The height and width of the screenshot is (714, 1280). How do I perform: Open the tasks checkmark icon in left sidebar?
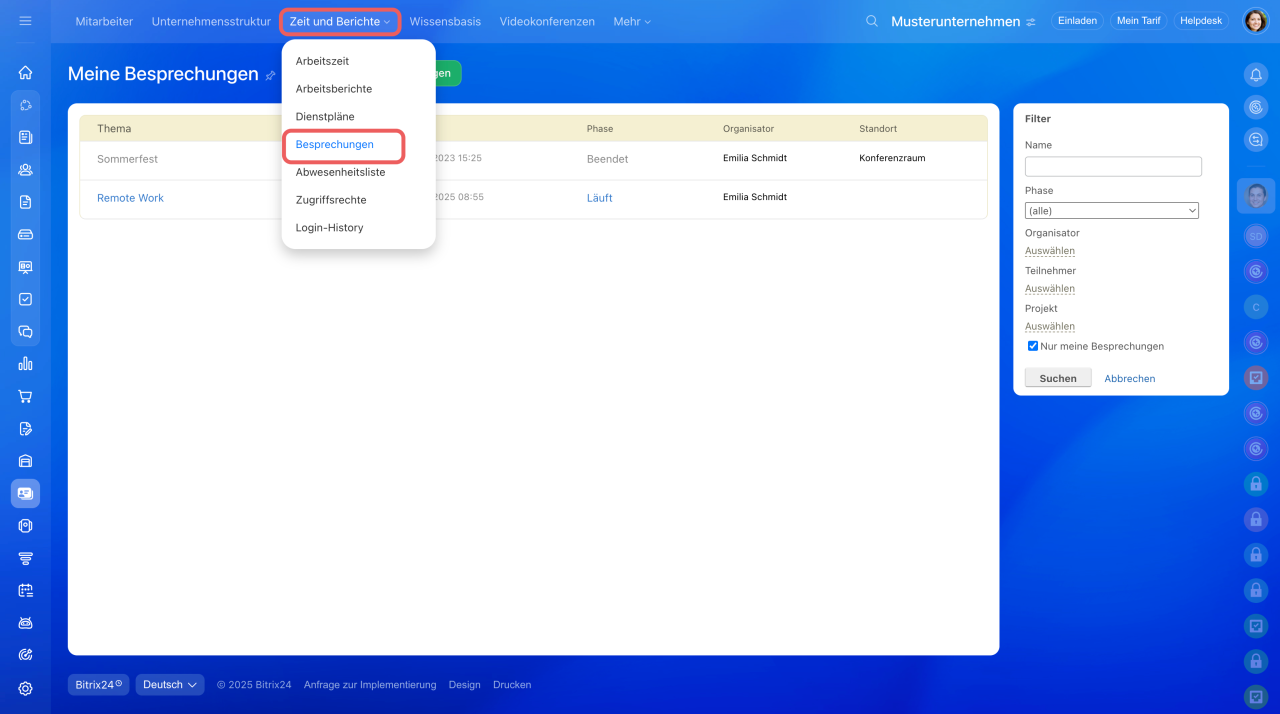[25, 299]
